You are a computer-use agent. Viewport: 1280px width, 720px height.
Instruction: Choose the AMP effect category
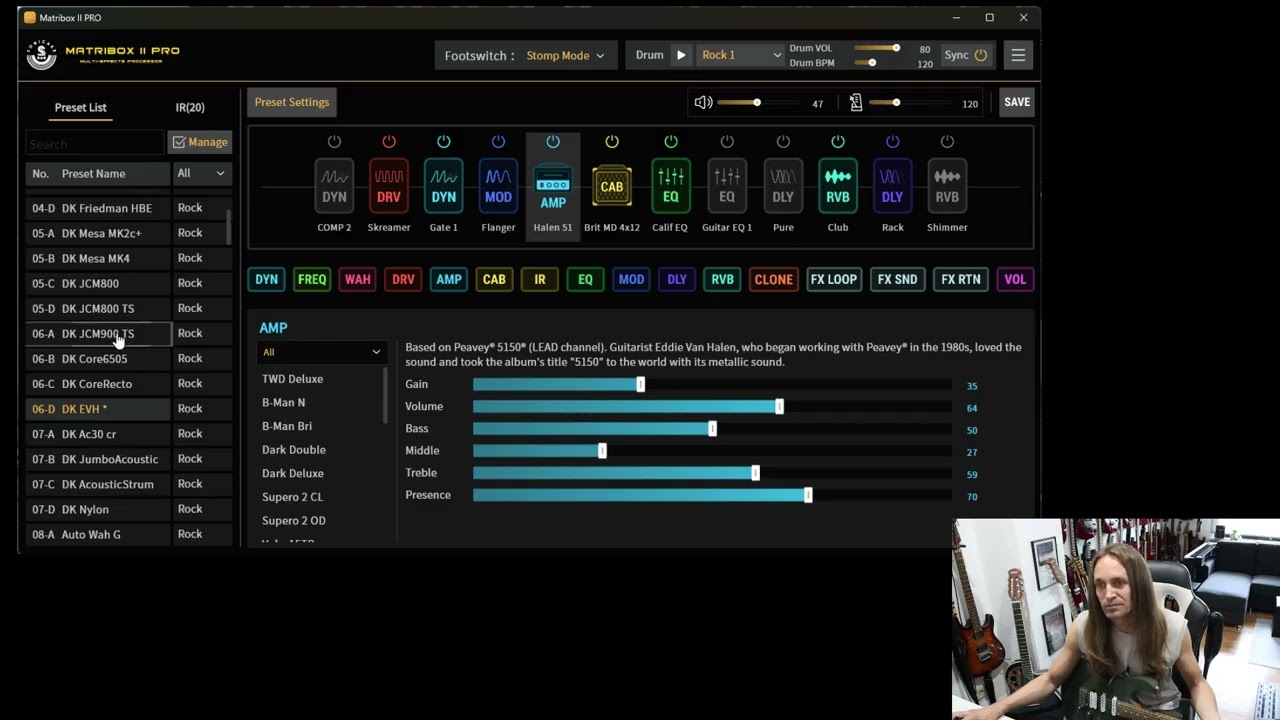click(x=449, y=280)
